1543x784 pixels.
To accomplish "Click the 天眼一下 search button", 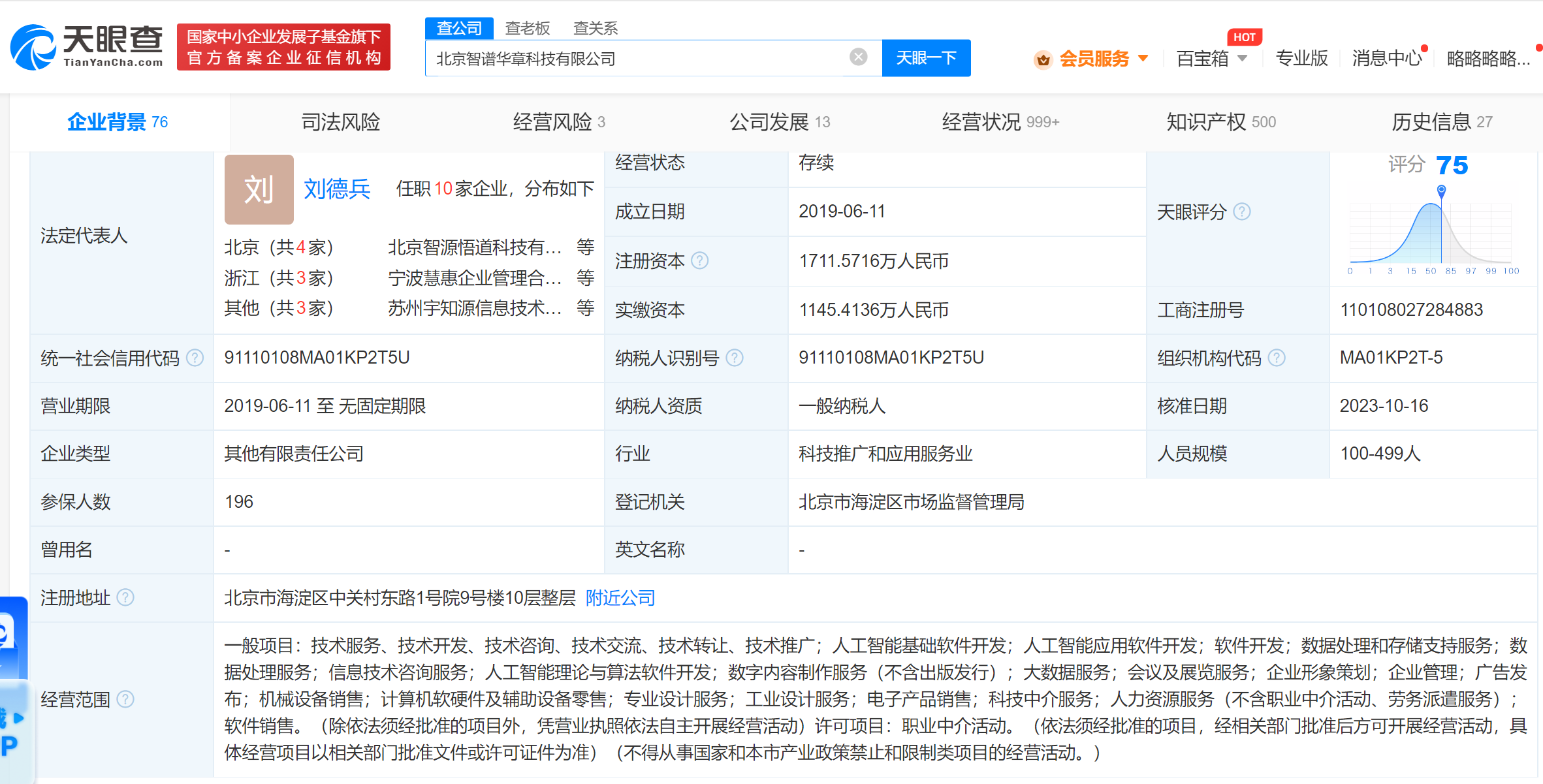I will coord(926,58).
